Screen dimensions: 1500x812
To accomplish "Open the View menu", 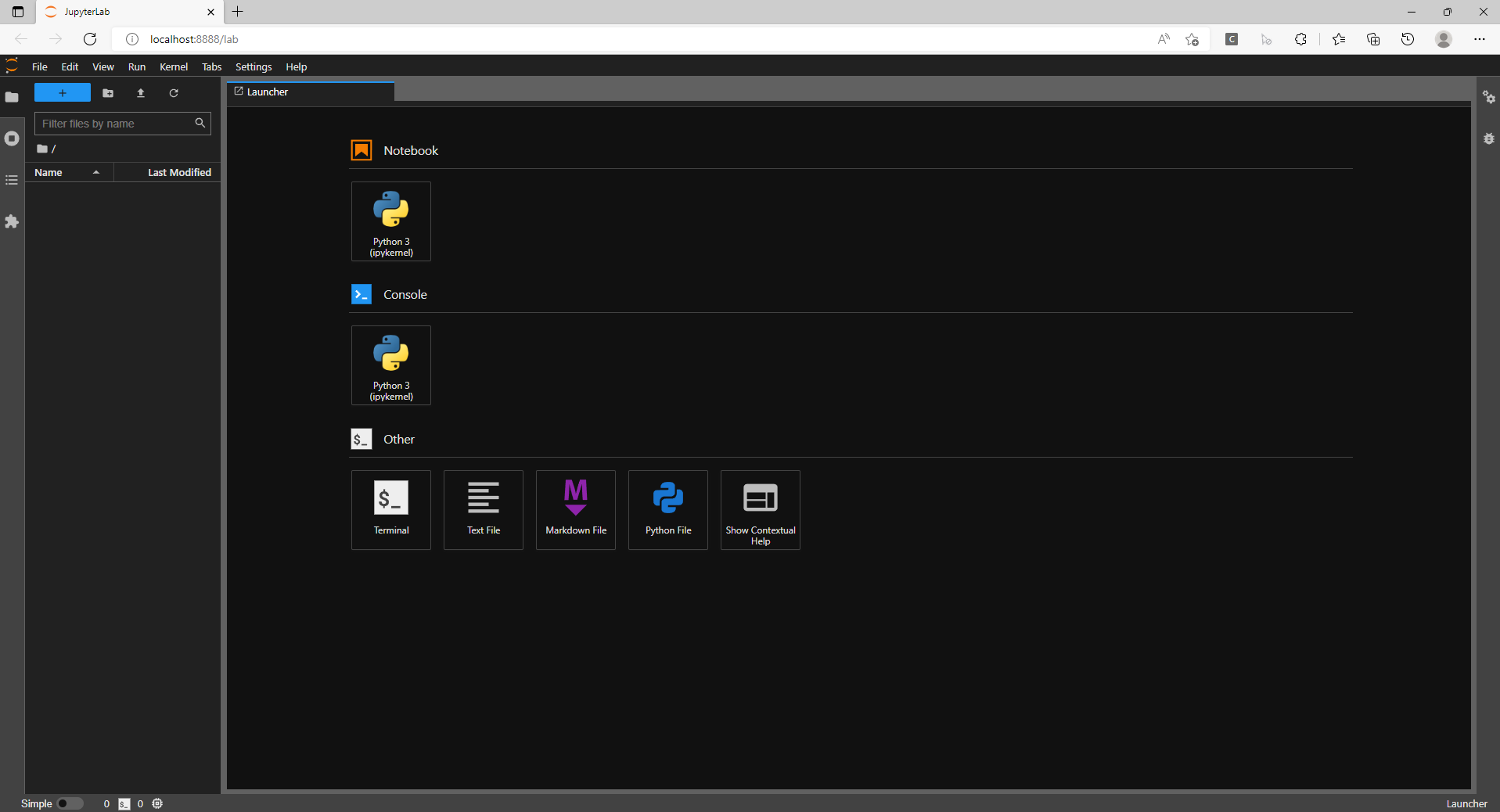I will point(103,66).
